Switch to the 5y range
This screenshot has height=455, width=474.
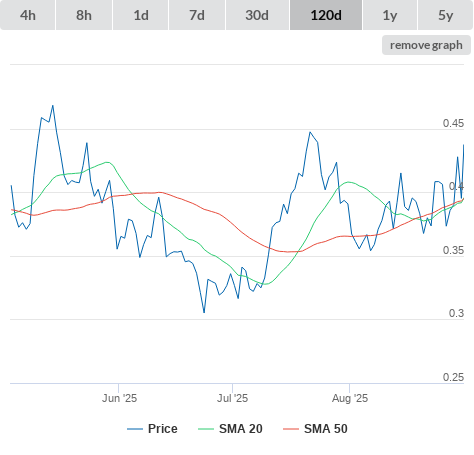446,15
